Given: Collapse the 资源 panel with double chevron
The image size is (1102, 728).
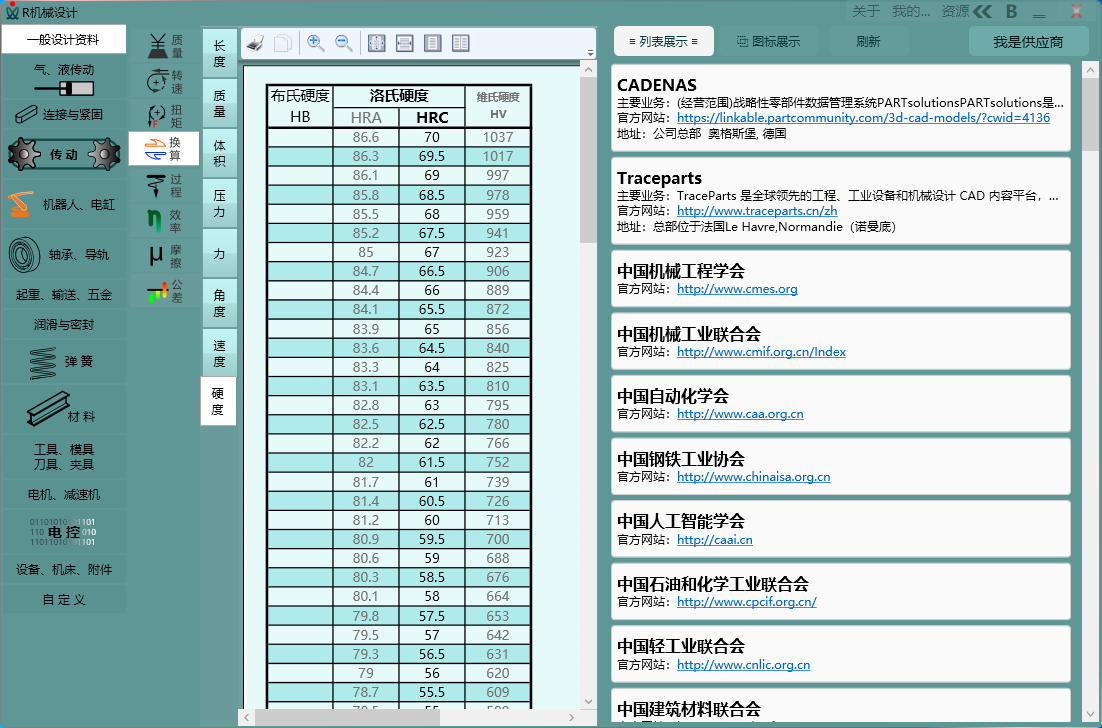Looking at the screenshot, I should point(982,11).
